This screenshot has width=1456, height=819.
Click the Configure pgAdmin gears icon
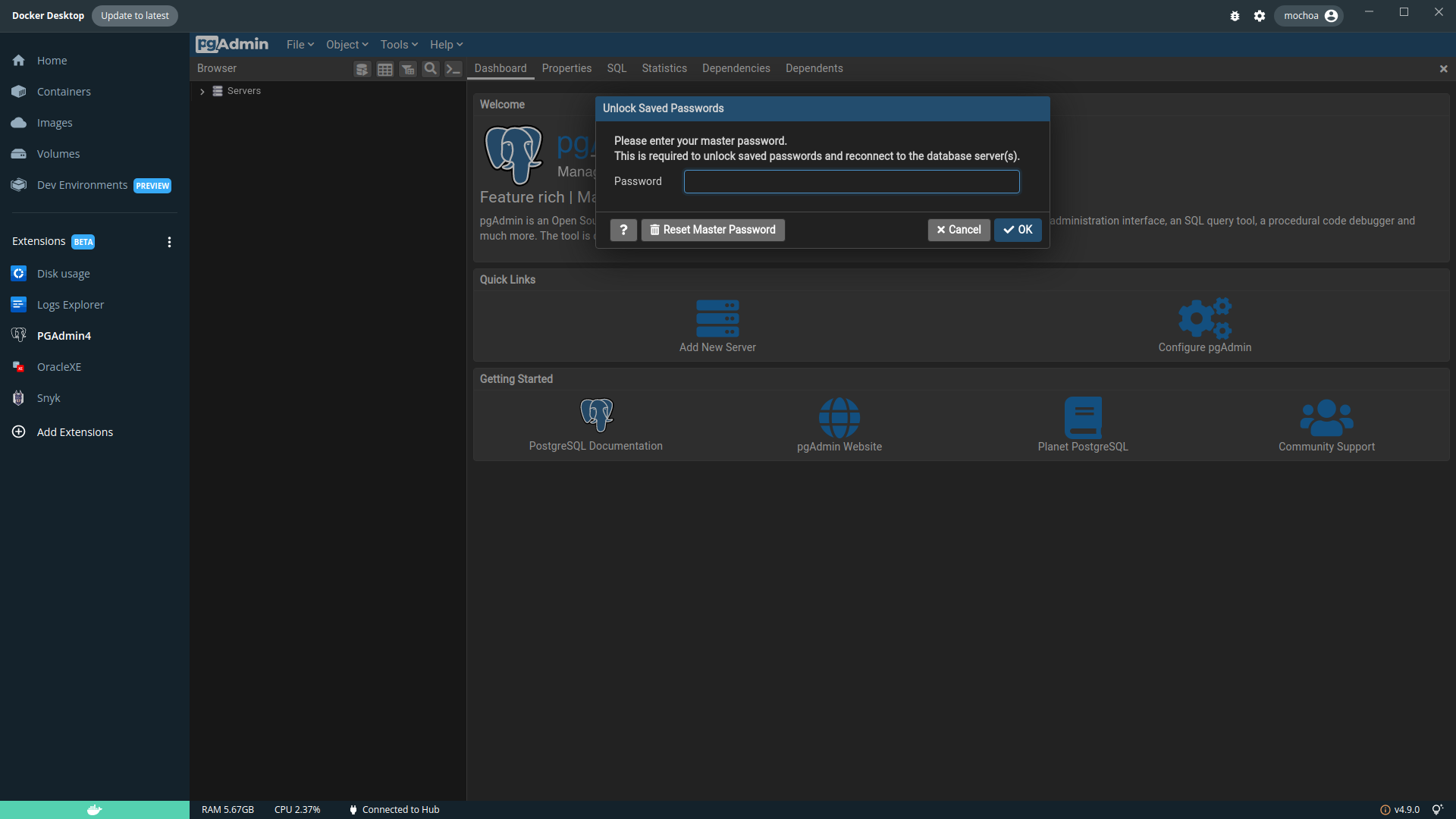[x=1204, y=318]
